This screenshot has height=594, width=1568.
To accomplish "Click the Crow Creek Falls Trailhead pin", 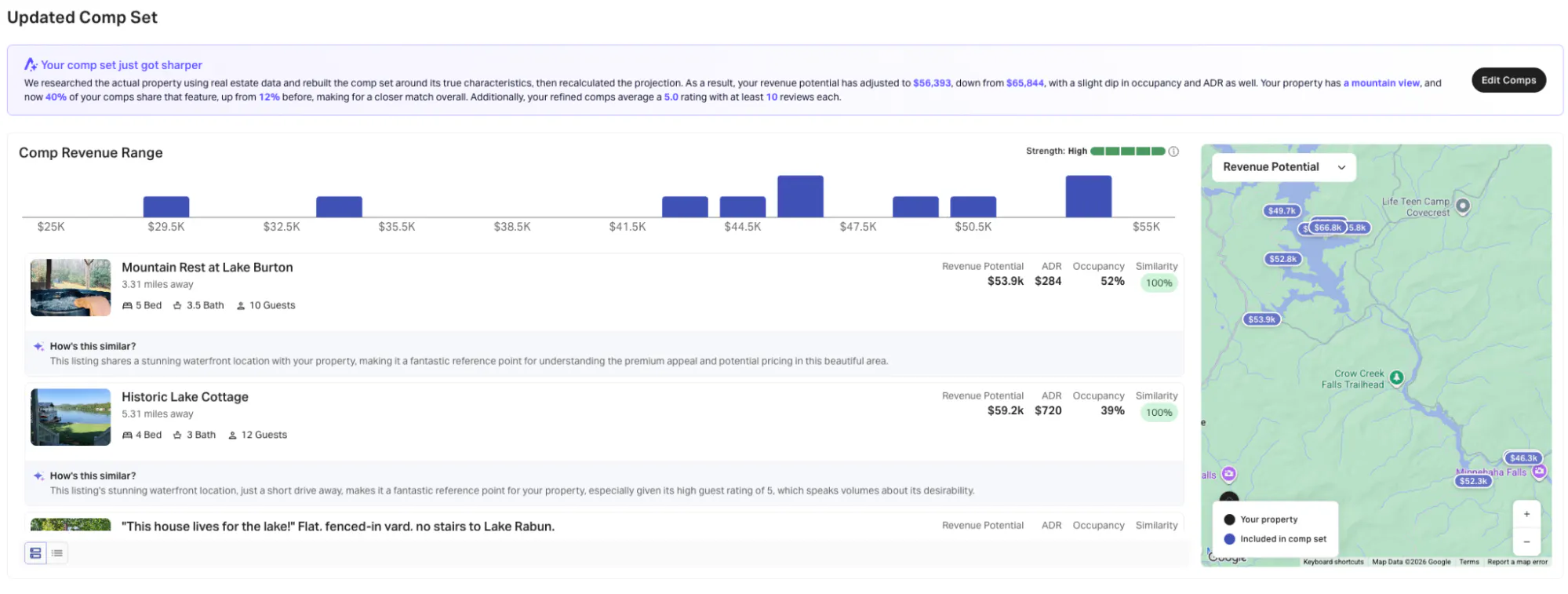I will [1396, 378].
